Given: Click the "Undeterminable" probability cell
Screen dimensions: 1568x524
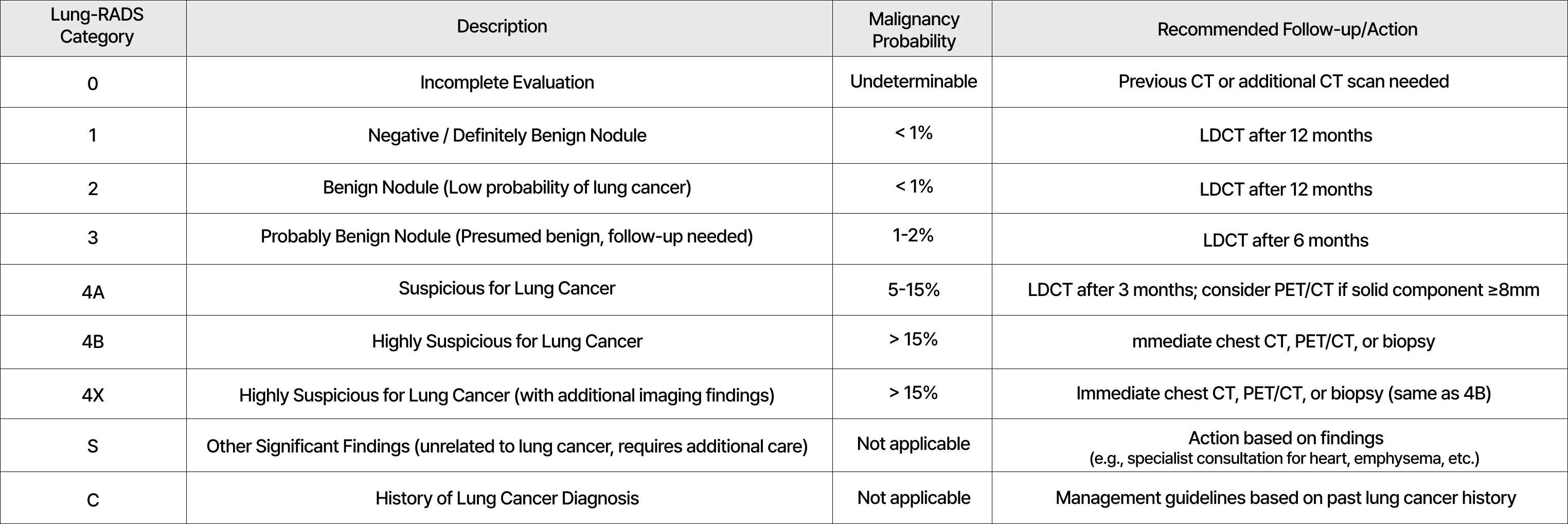Looking at the screenshot, I should 913,82.
